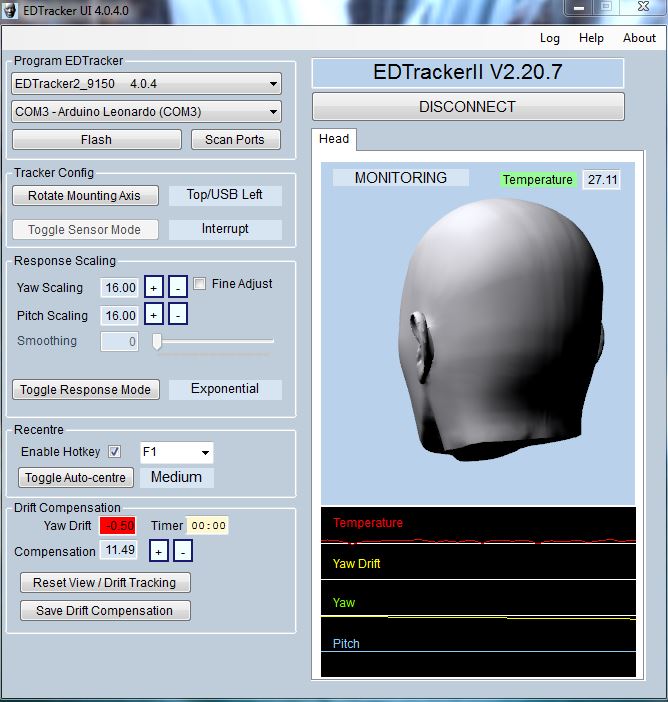Click the Temperature graph trace

coord(478,541)
